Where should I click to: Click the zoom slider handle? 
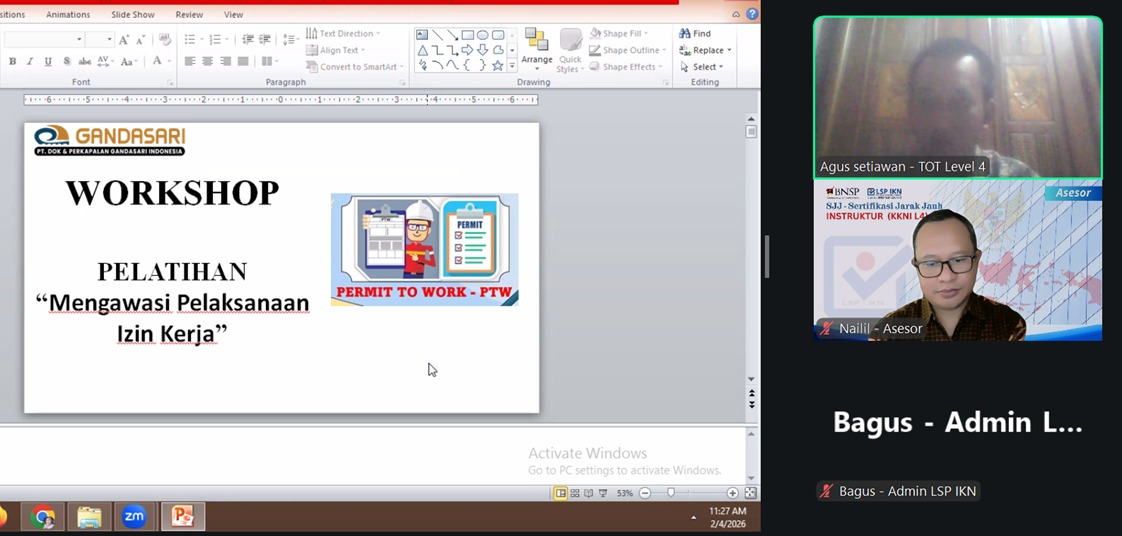click(x=670, y=493)
